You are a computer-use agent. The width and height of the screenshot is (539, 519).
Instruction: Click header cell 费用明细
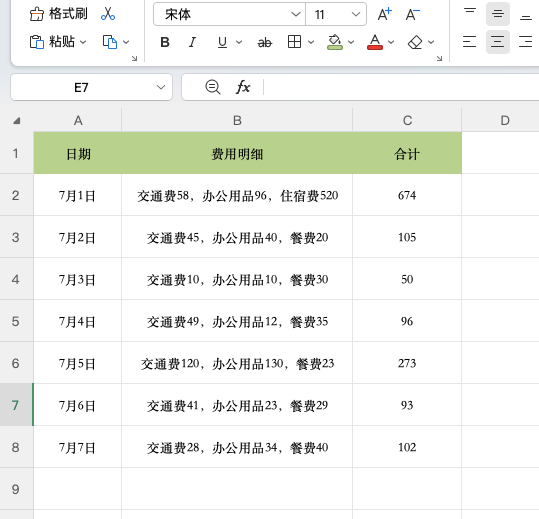pyautogui.click(x=237, y=153)
